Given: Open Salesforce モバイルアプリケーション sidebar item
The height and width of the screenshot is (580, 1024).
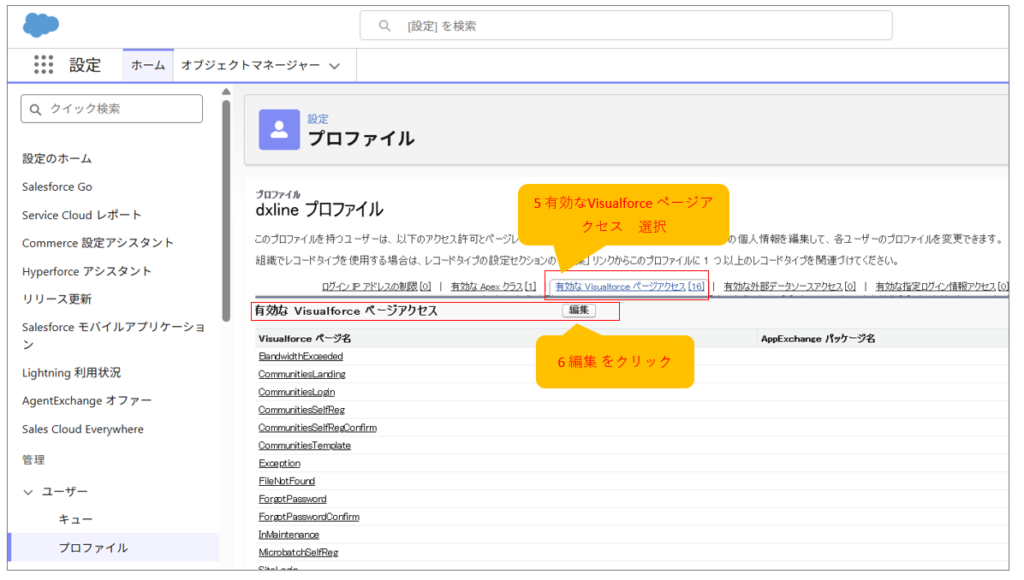Looking at the screenshot, I should (114, 335).
